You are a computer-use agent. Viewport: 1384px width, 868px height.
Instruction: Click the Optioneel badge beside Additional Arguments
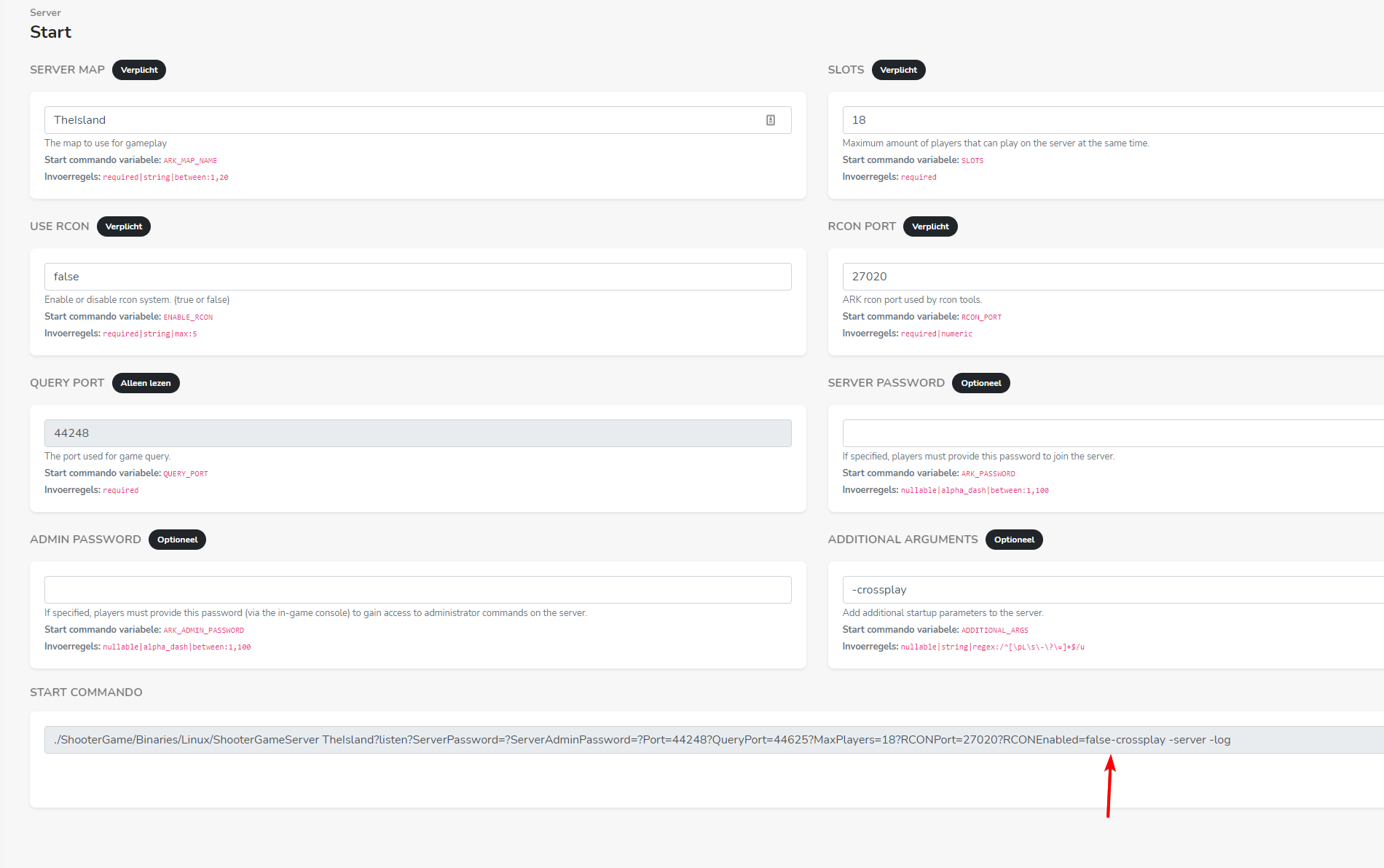point(1014,540)
